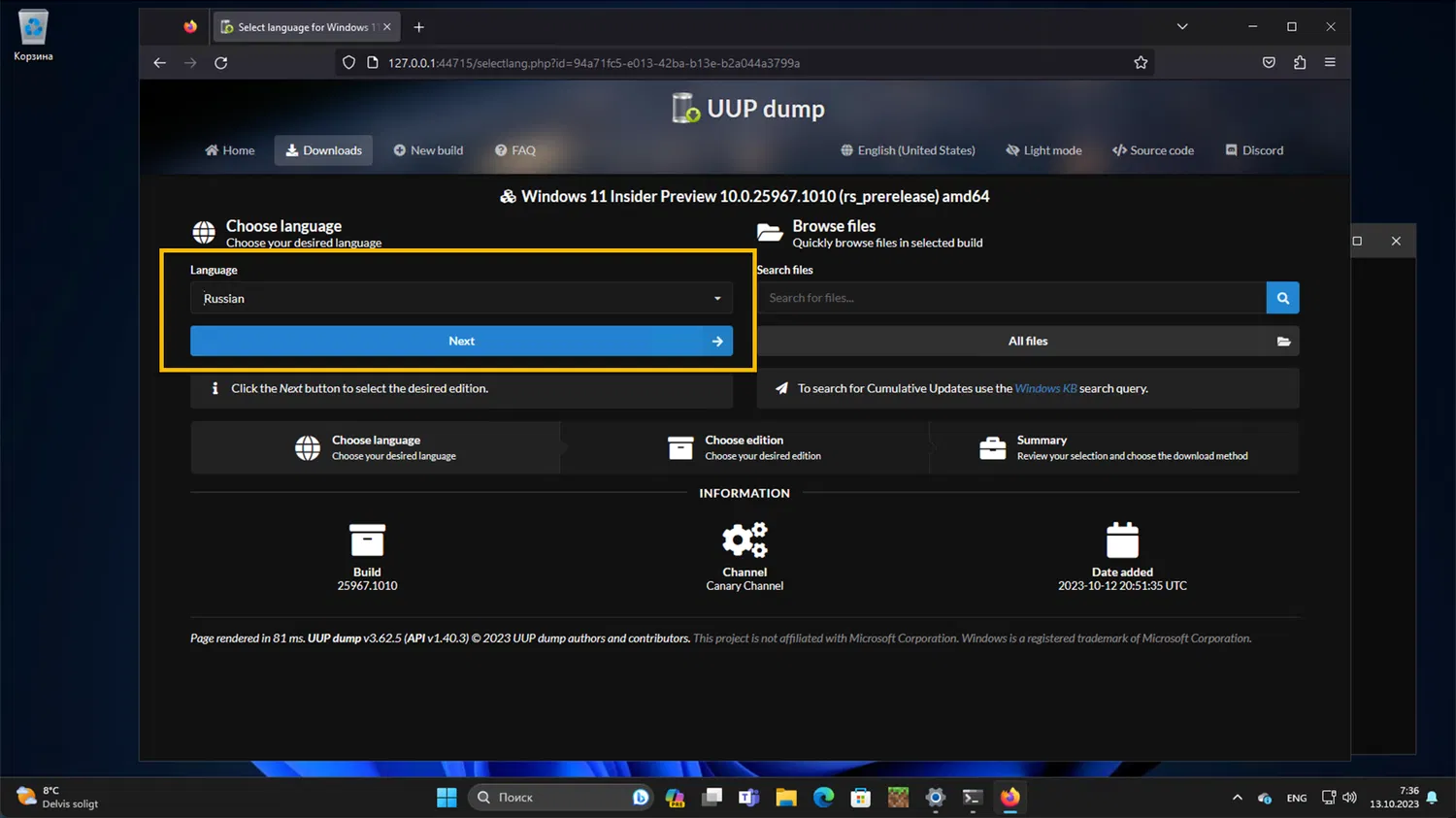Launch Microsoft Edge from the taskbar
Viewport: 1456px width, 818px height.
824,798
